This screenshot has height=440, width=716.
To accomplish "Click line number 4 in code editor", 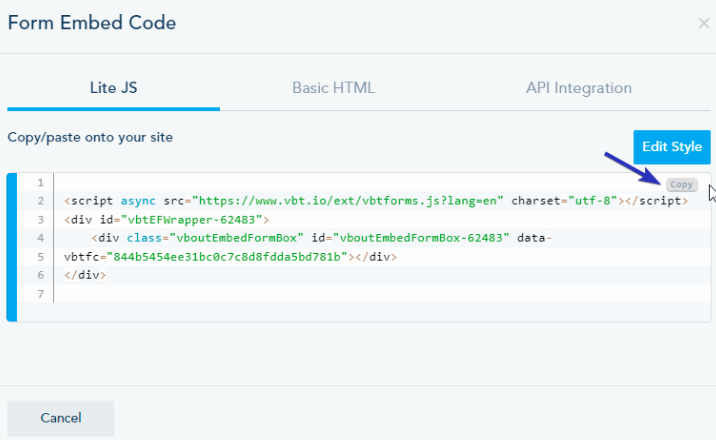I will point(40,238).
